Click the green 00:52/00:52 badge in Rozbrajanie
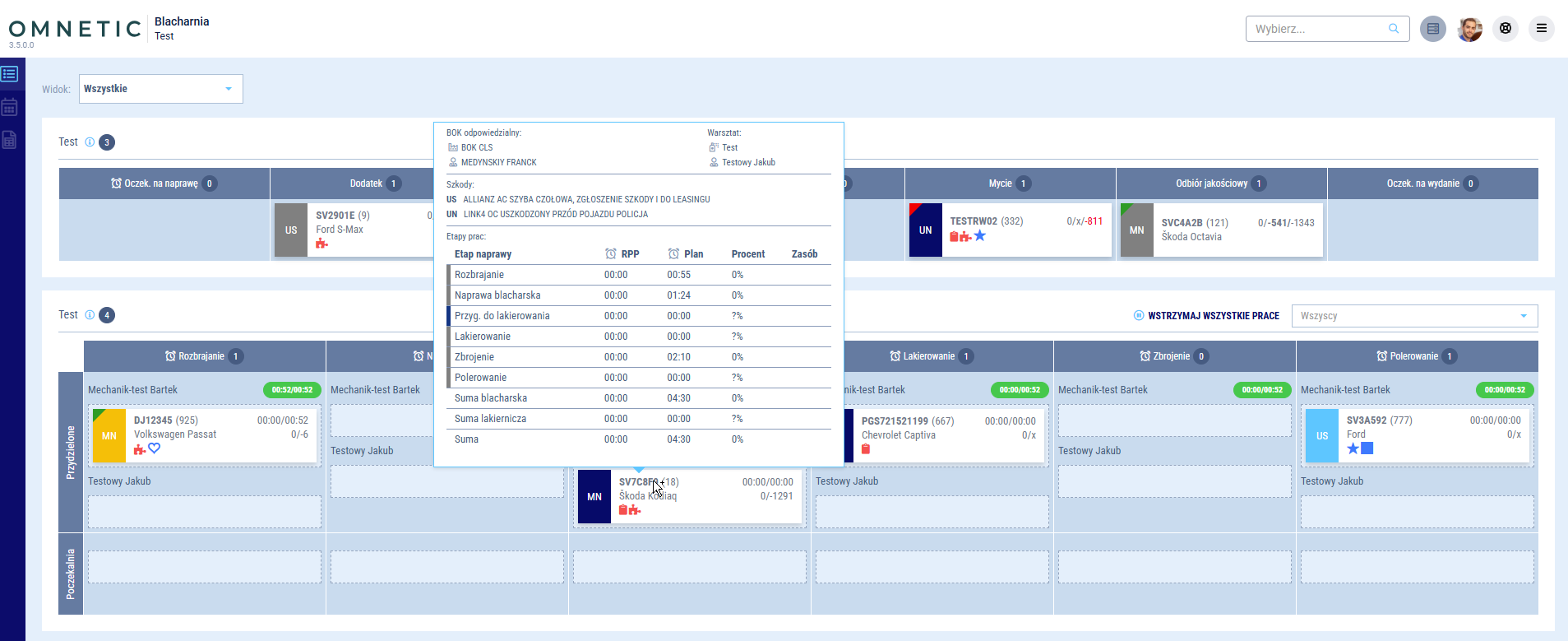This screenshot has height=641, width=1568. pyautogui.click(x=292, y=390)
